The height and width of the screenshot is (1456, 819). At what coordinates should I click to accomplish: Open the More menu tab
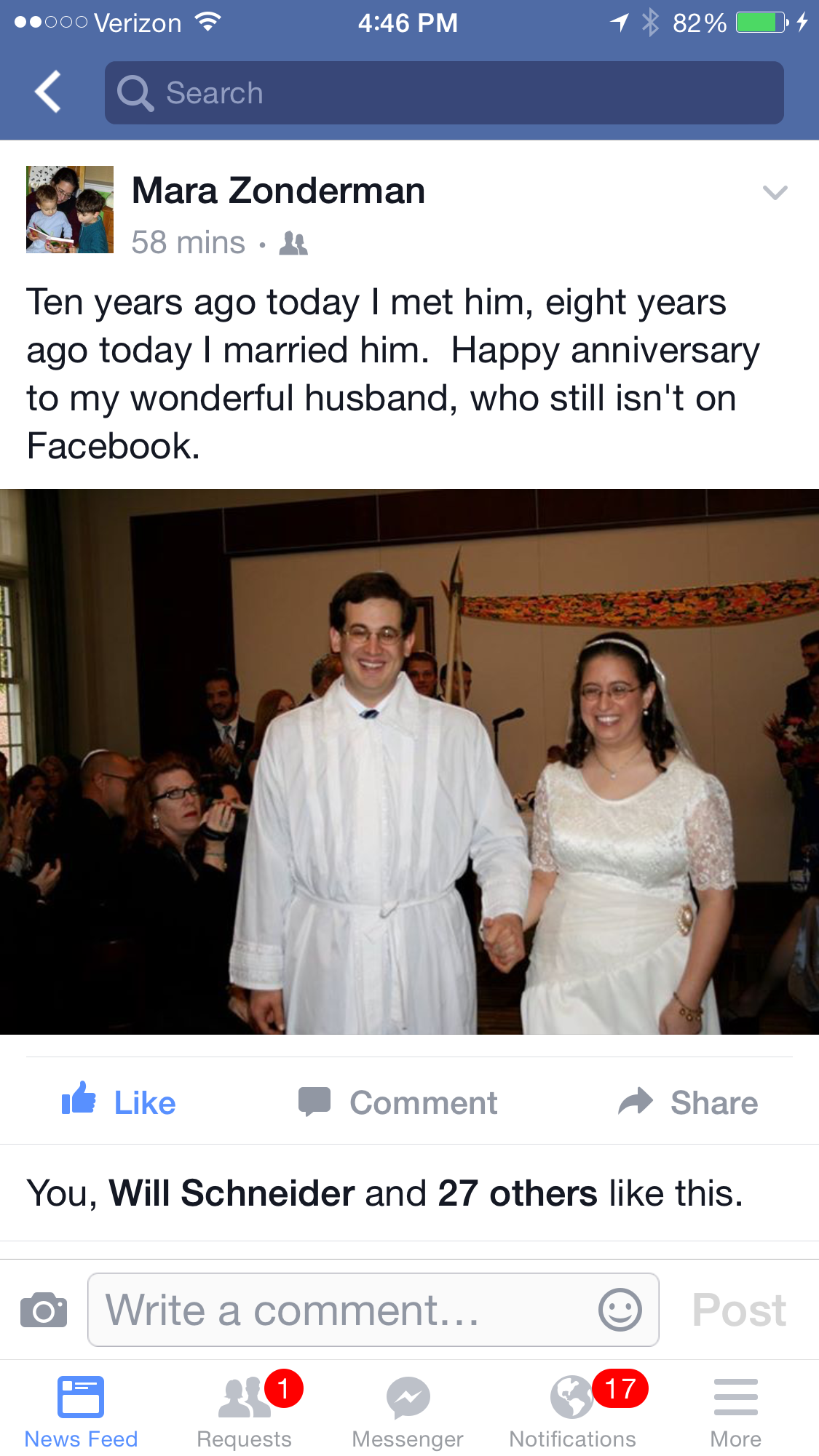coord(735,1412)
